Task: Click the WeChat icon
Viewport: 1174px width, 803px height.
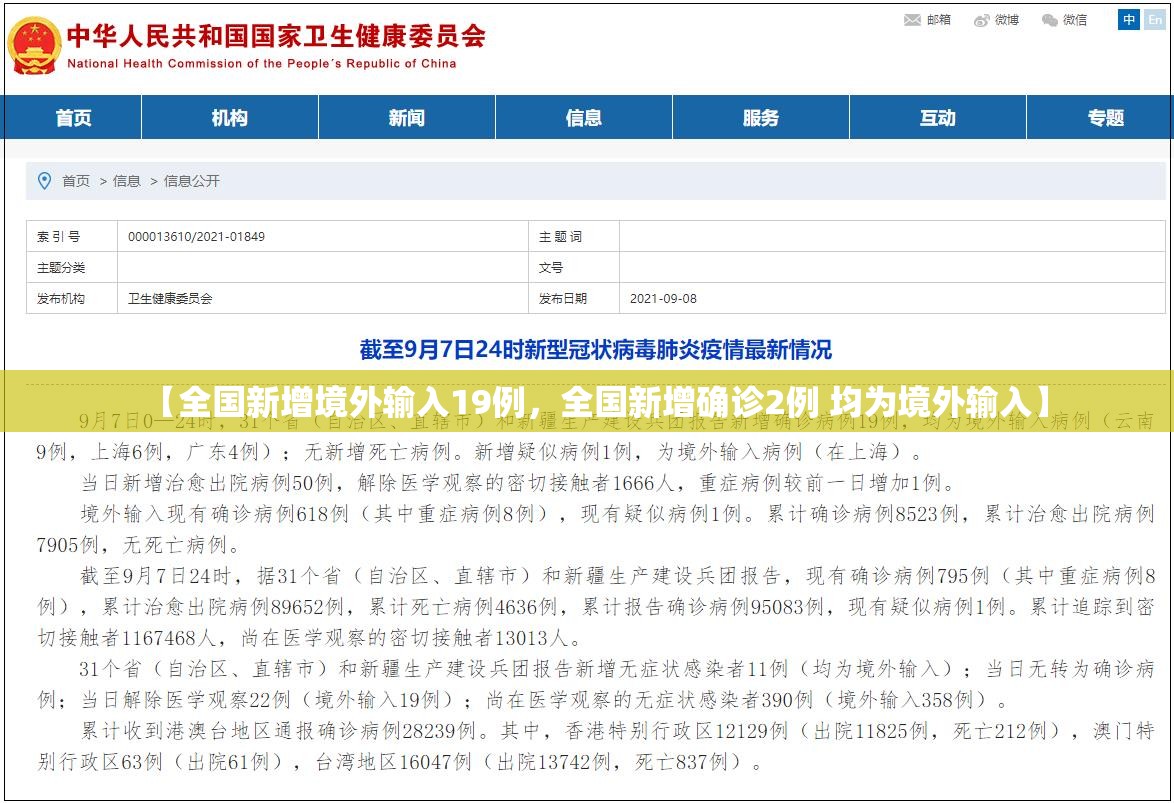Action: point(1050,20)
